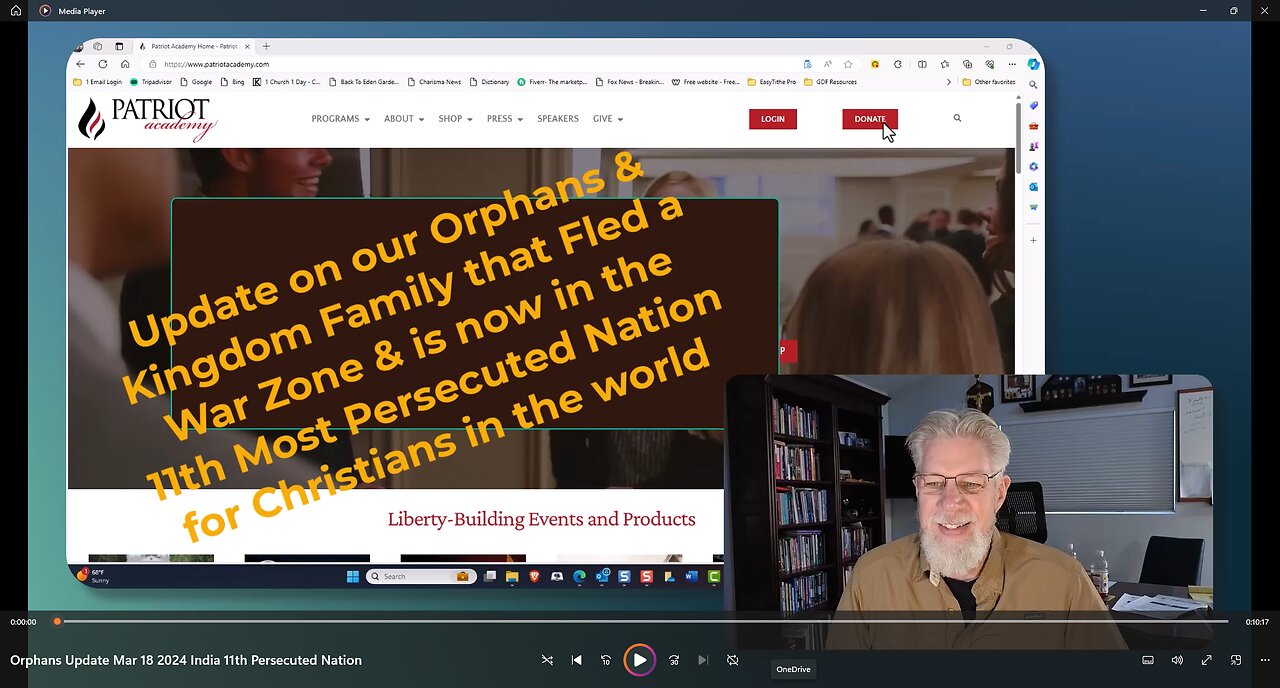Open Microsoft Edge from video taskbar

click(x=580, y=576)
